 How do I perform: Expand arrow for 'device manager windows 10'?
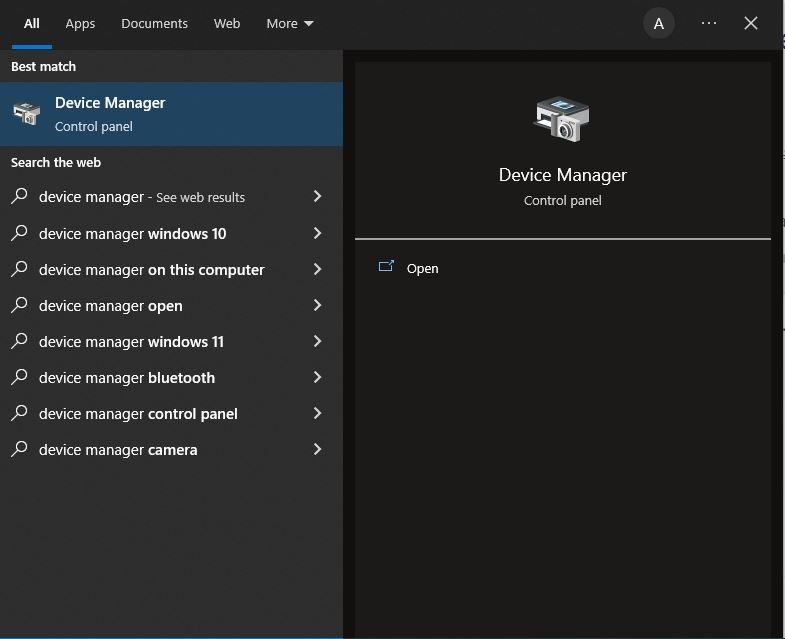317,233
